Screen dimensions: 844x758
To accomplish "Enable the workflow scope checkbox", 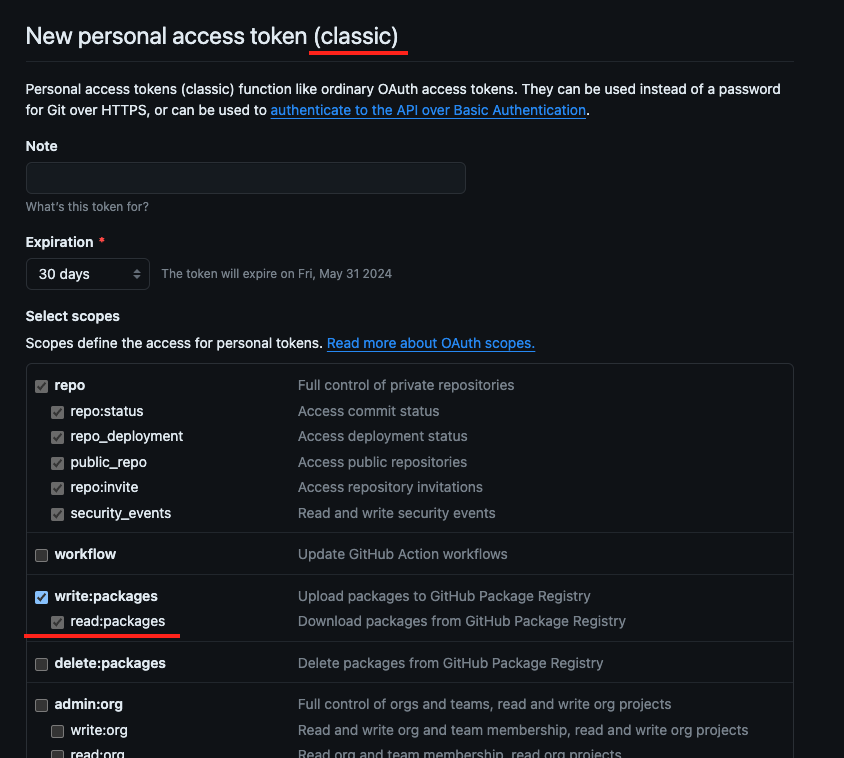I will [41, 555].
